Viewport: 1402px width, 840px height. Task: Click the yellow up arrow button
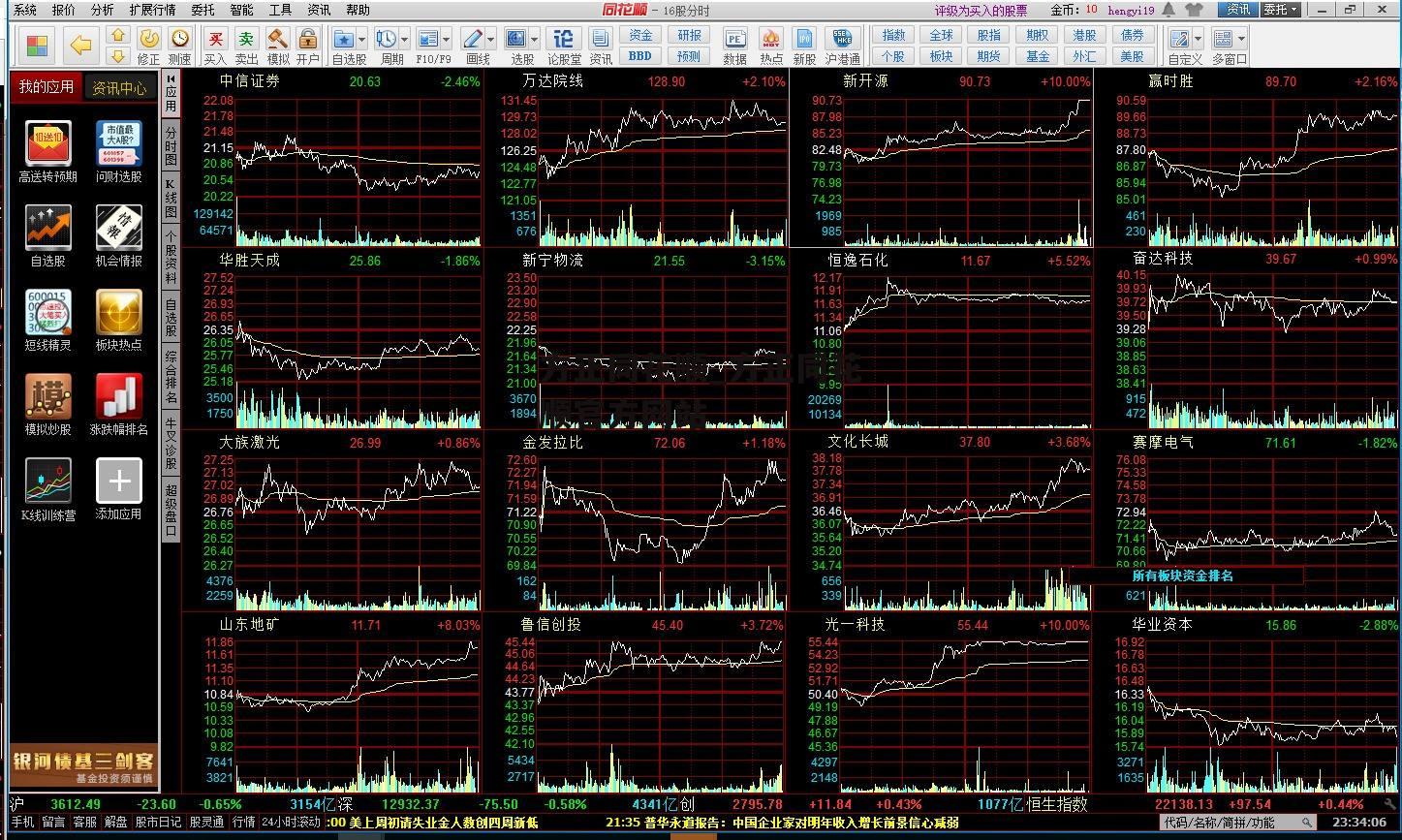tap(118, 35)
